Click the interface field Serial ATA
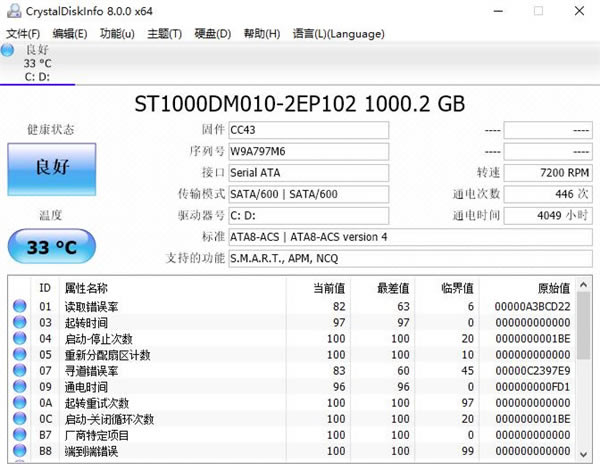Viewport: 600px width, 470px height. (308, 173)
